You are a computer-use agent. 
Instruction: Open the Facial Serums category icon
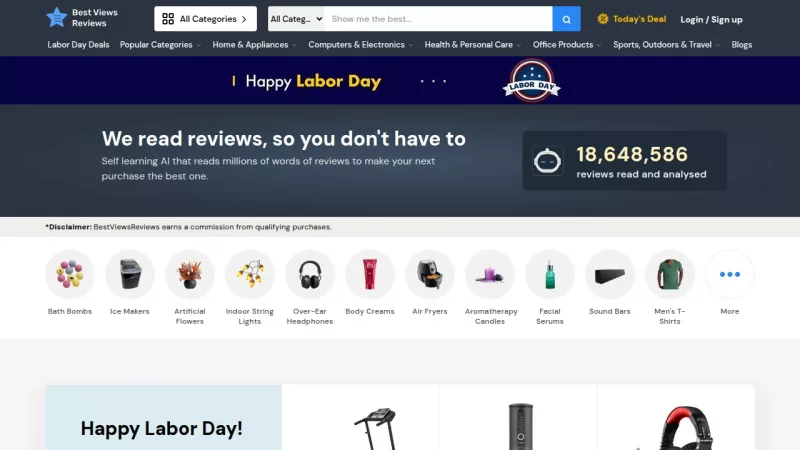(549, 274)
